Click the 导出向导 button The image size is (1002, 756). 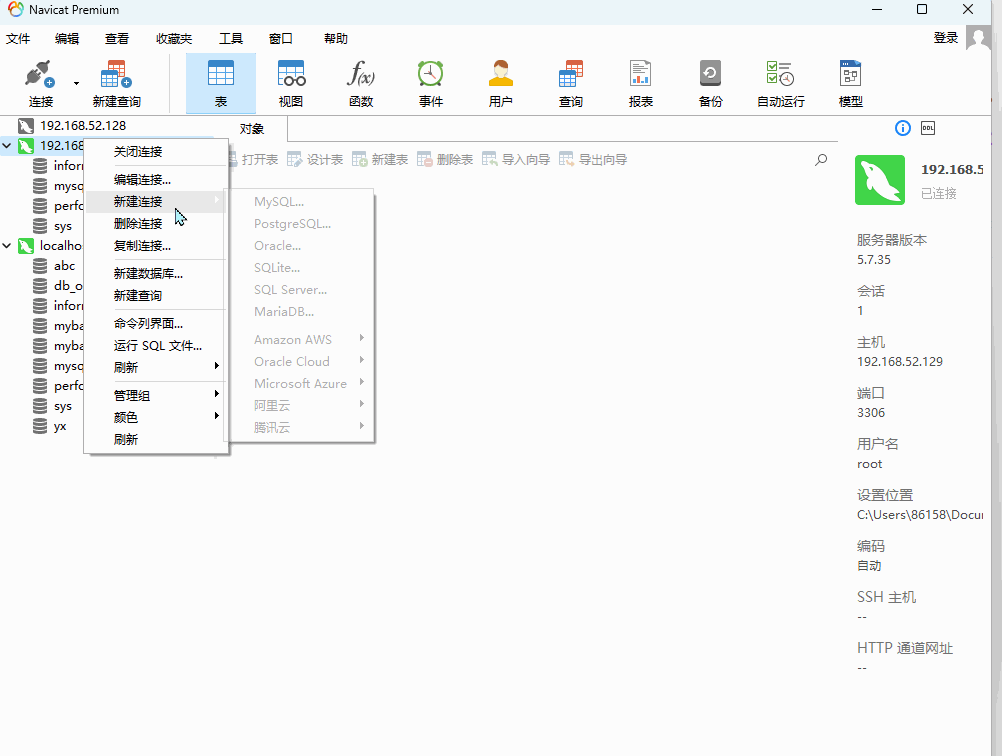593,160
